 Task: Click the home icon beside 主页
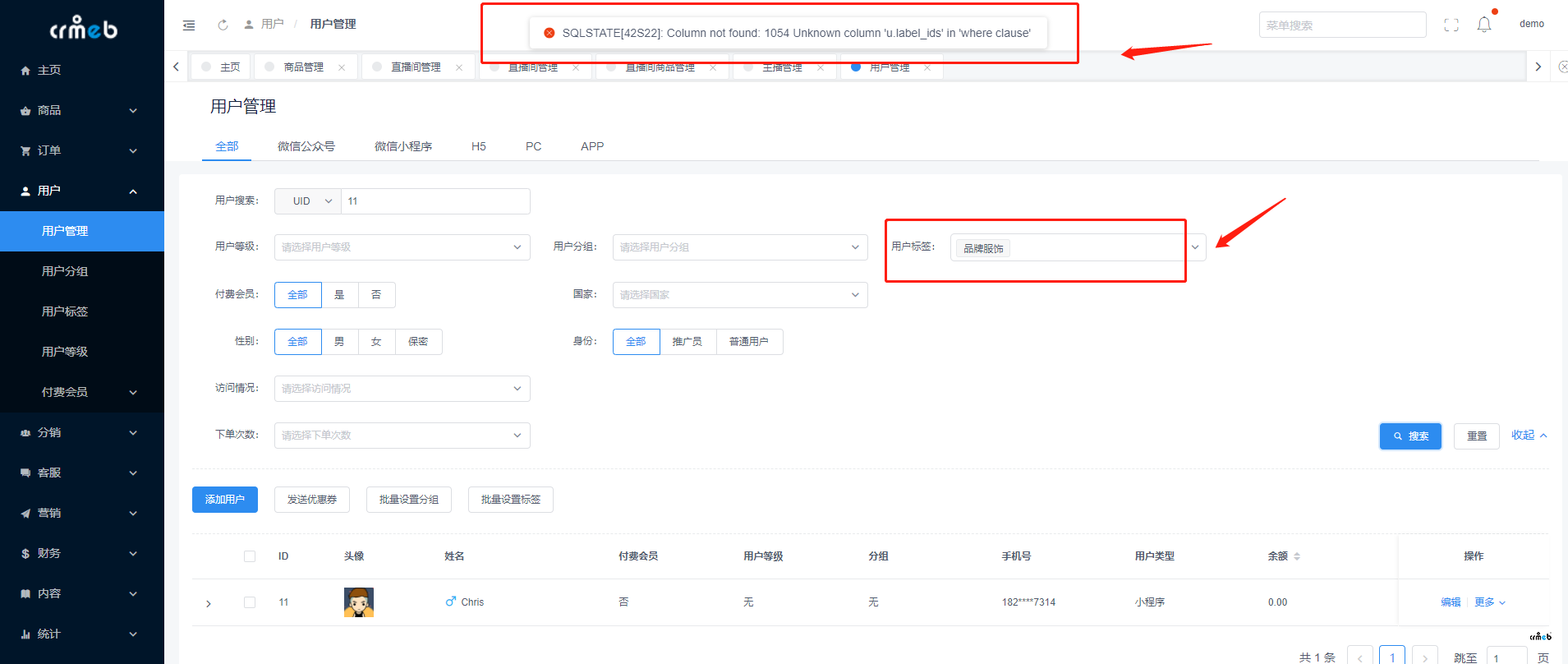coord(25,71)
